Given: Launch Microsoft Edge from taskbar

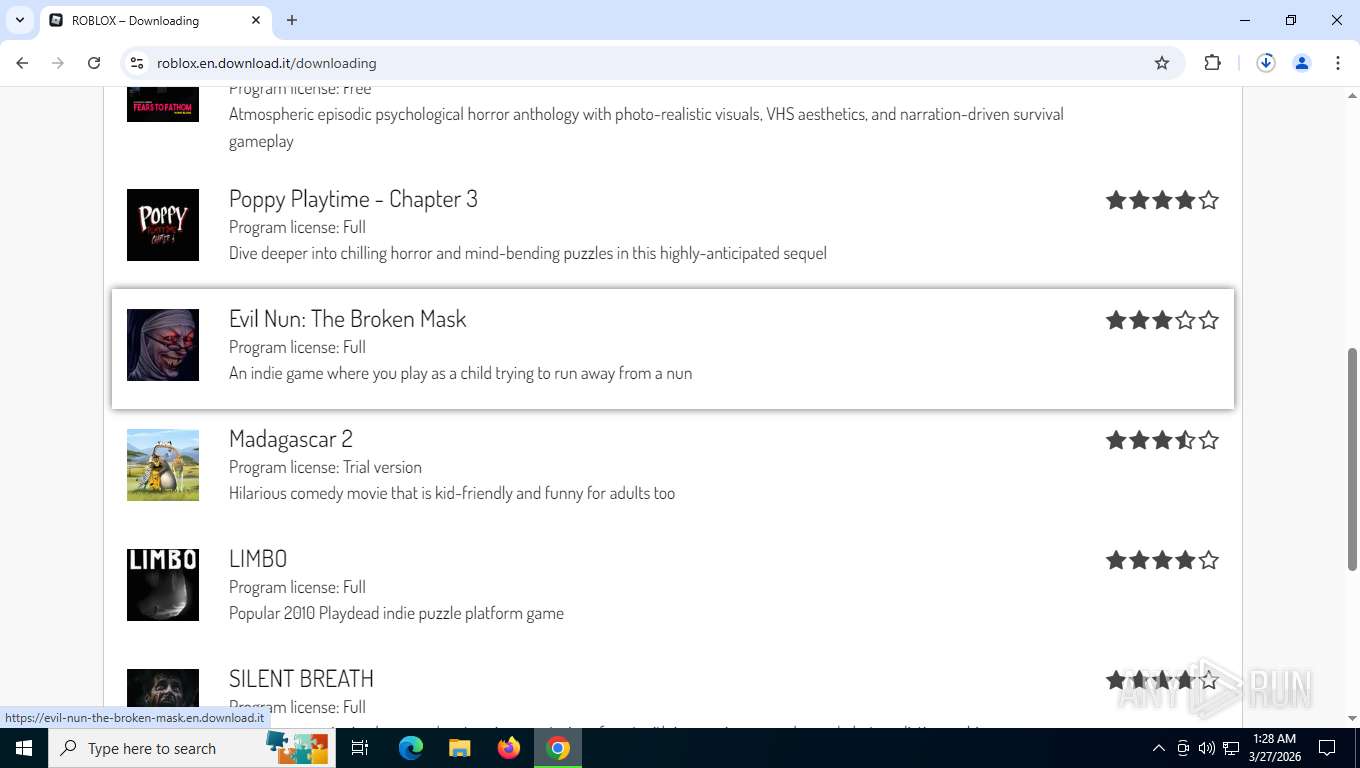Looking at the screenshot, I should point(411,748).
